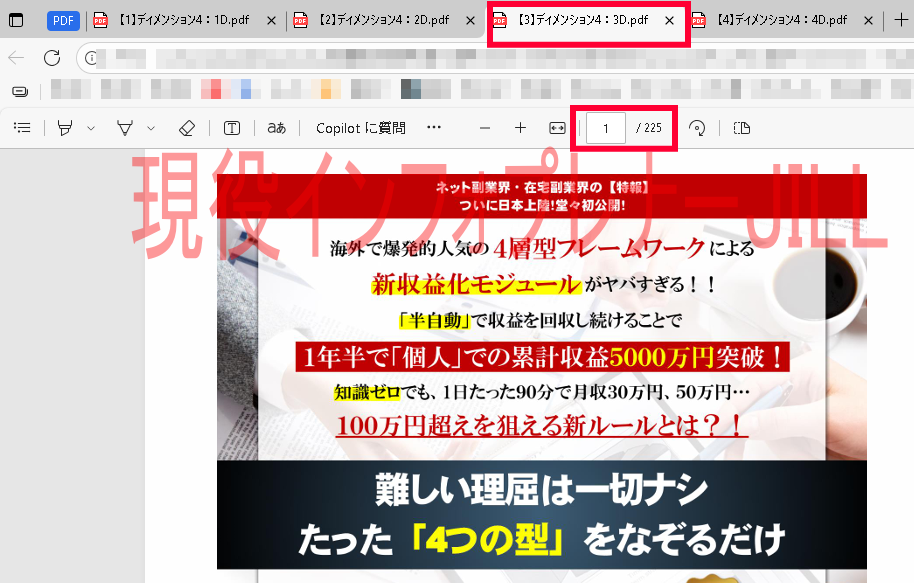Rotate the PDF page
Image resolution: width=914 pixels, height=583 pixels.
pos(698,128)
